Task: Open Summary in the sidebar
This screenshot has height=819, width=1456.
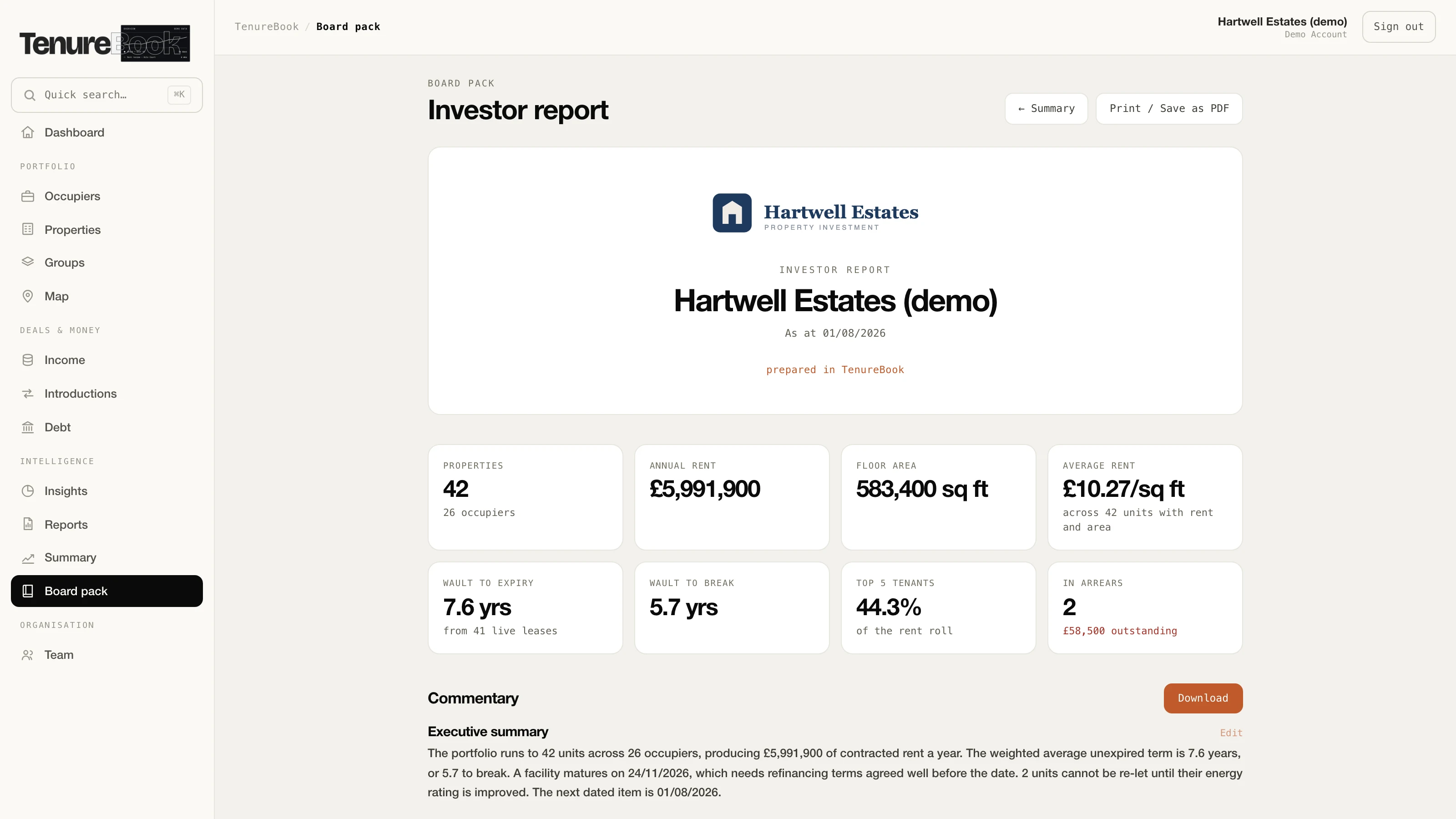Action: pyautogui.click(x=107, y=558)
